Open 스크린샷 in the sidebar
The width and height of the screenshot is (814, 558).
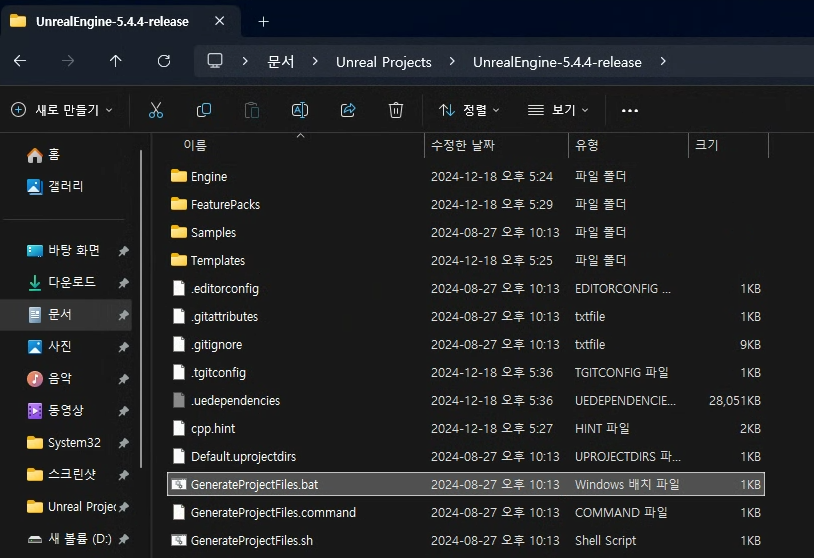click(67, 474)
